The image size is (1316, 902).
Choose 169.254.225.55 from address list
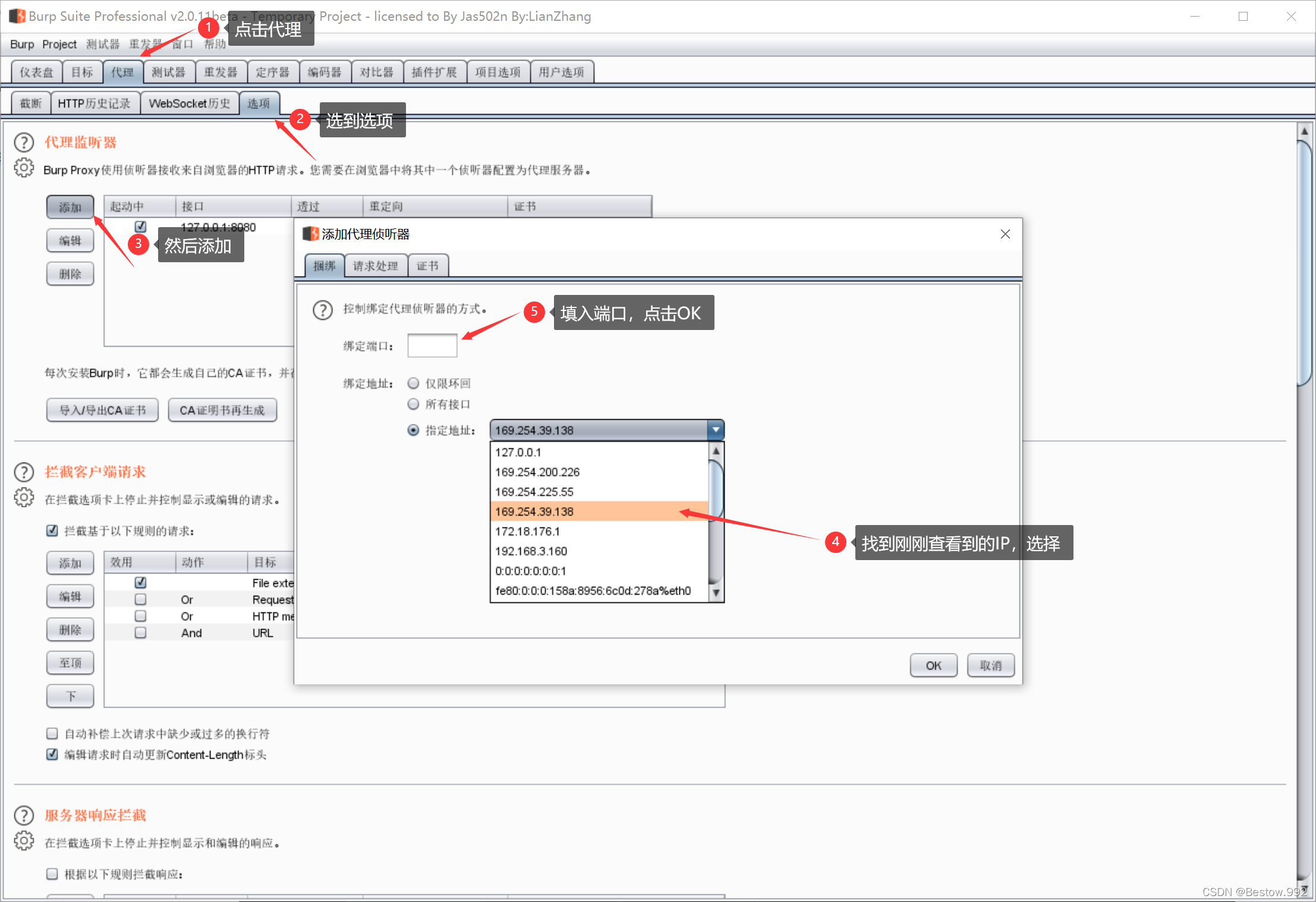point(600,492)
